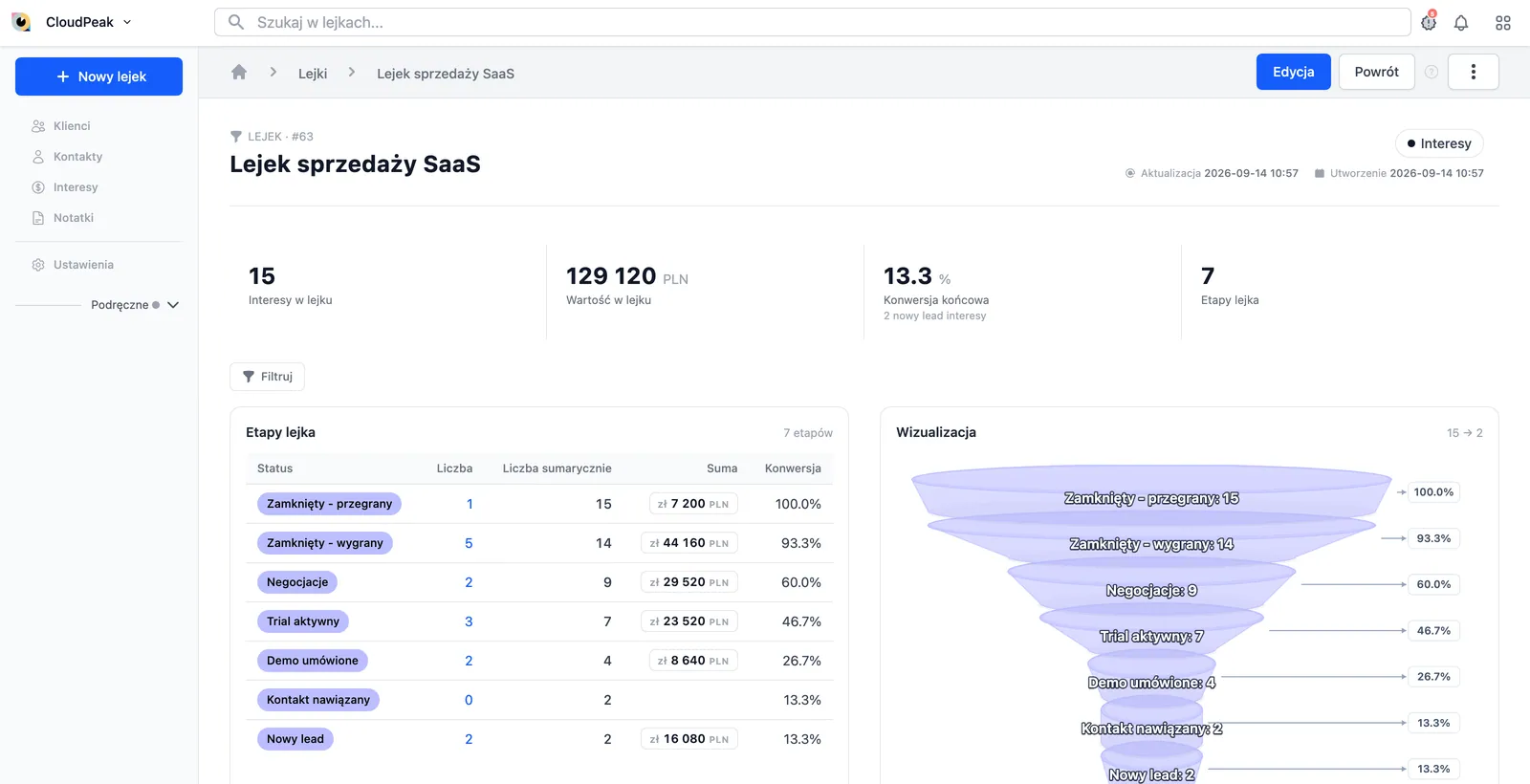Click the 29 520 PLN sum value
Image resolution: width=1530 pixels, height=784 pixels.
(x=689, y=582)
